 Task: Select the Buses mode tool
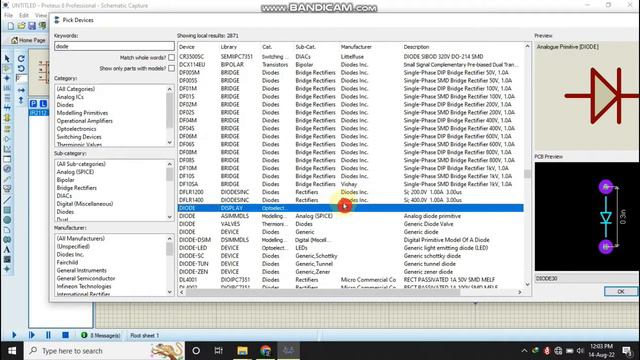coord(7,108)
